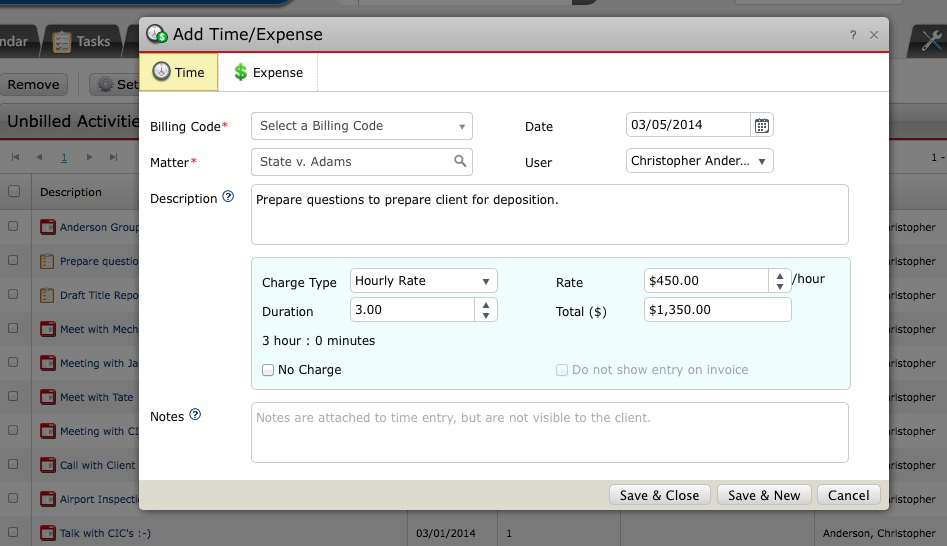Image resolution: width=947 pixels, height=546 pixels.
Task: Open the Select a Billing Code dropdown
Action: 361,126
